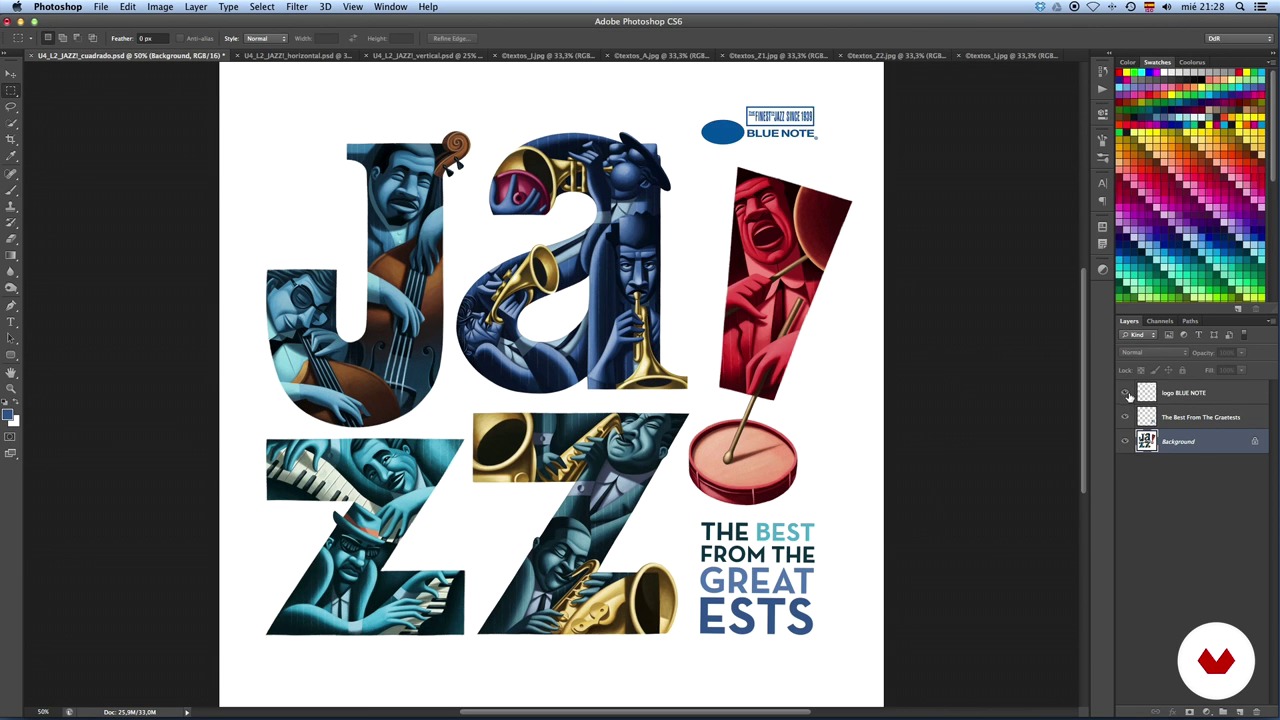Open the Image menu
This screenshot has height=720, width=1280.
(x=160, y=7)
